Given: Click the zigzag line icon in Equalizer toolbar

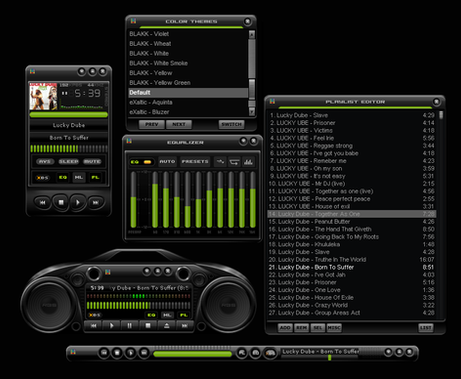Looking at the screenshot, I should coord(220,162).
